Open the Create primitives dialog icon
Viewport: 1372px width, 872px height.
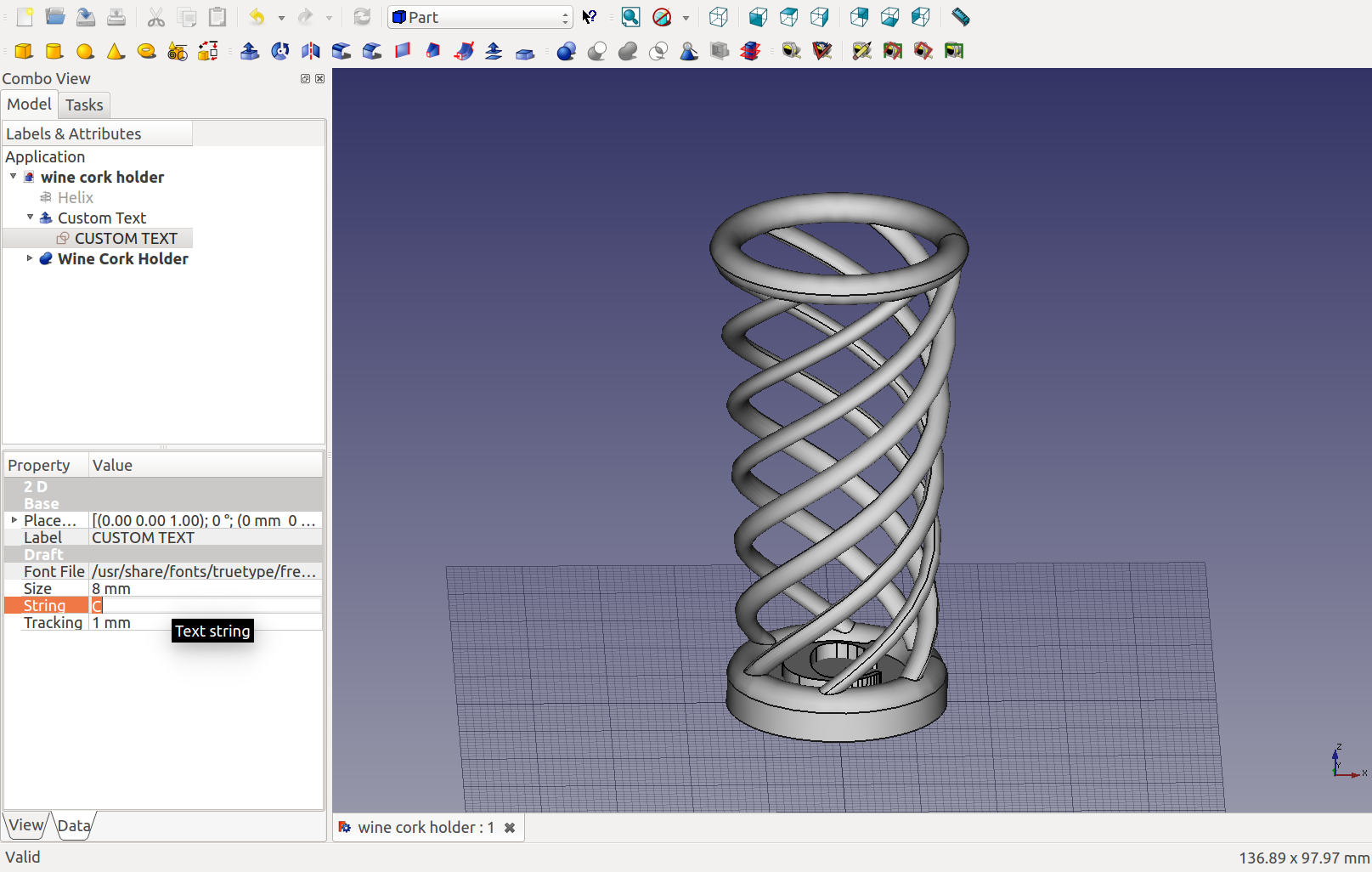point(177,51)
